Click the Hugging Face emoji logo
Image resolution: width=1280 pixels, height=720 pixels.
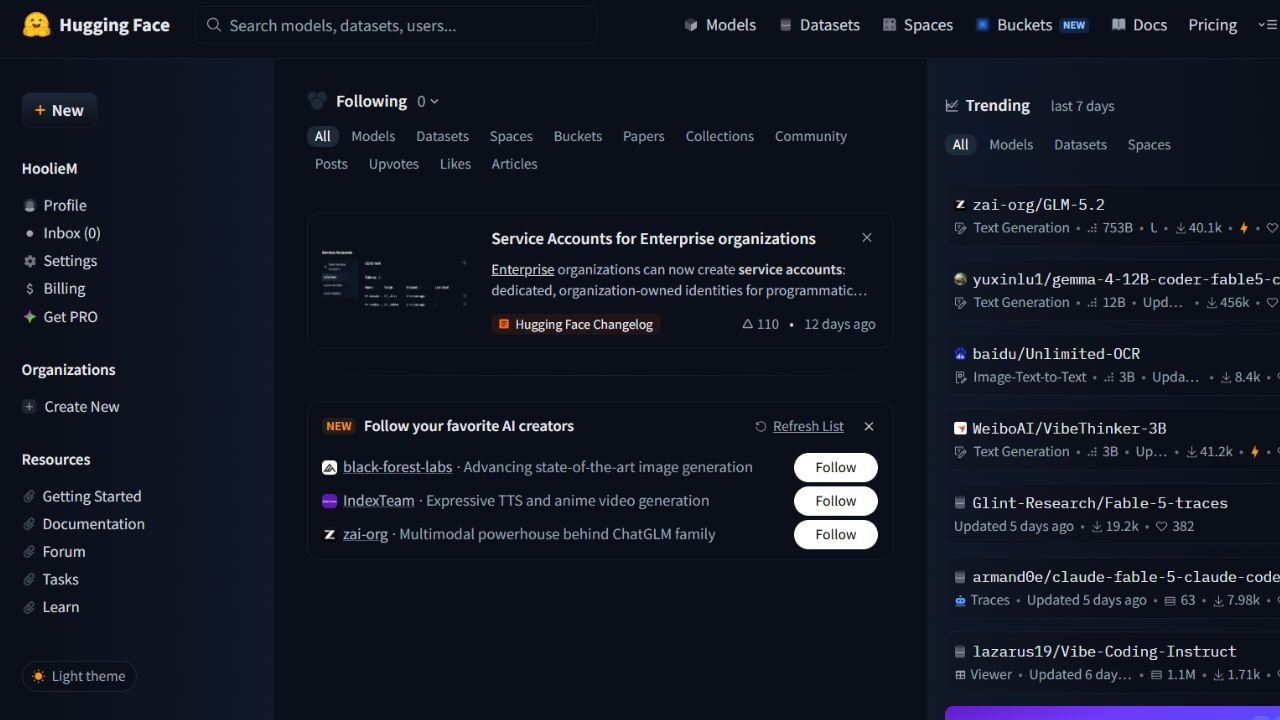(36, 25)
